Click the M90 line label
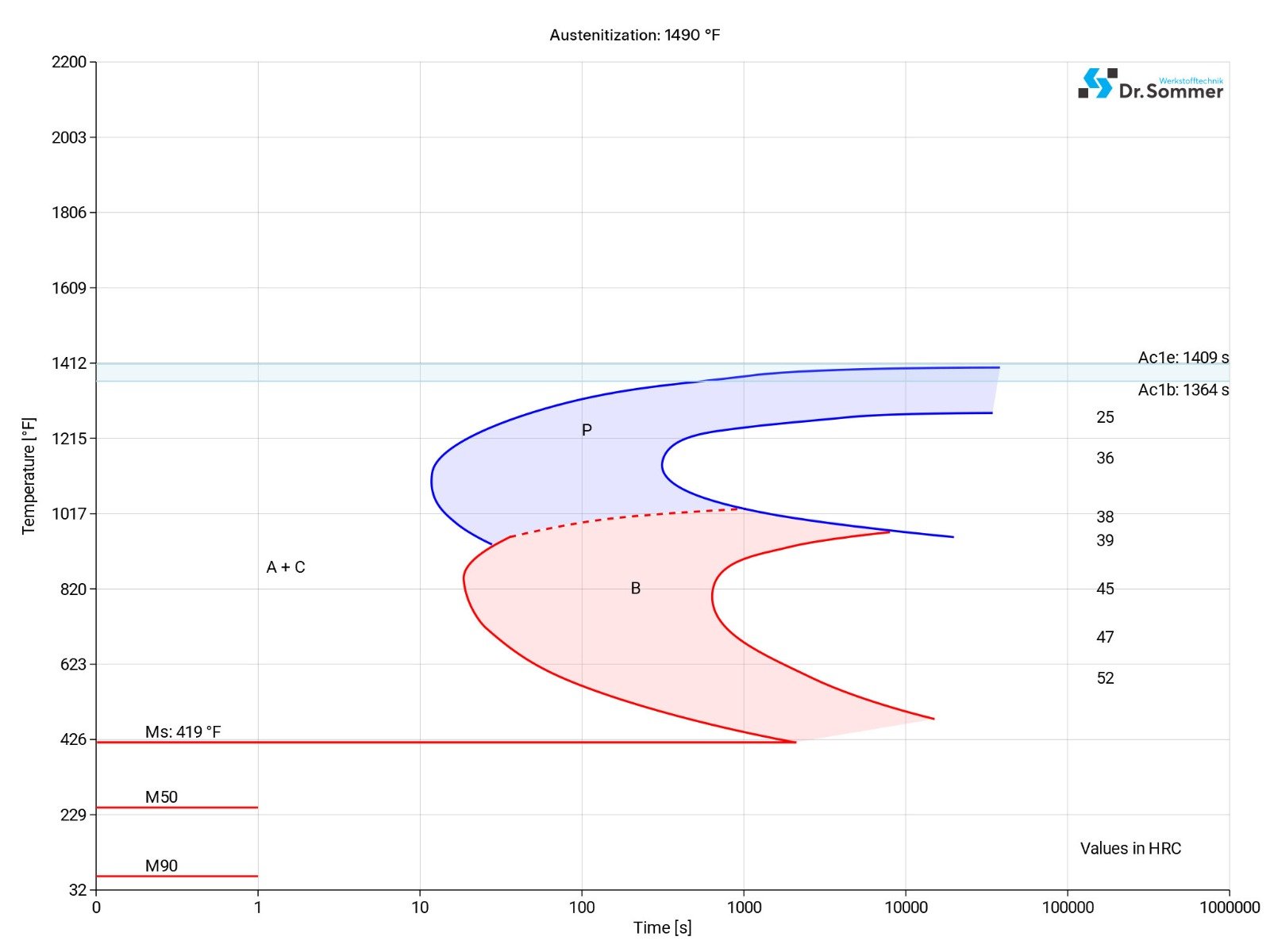Viewport: 1270px width, 952px height. click(161, 866)
